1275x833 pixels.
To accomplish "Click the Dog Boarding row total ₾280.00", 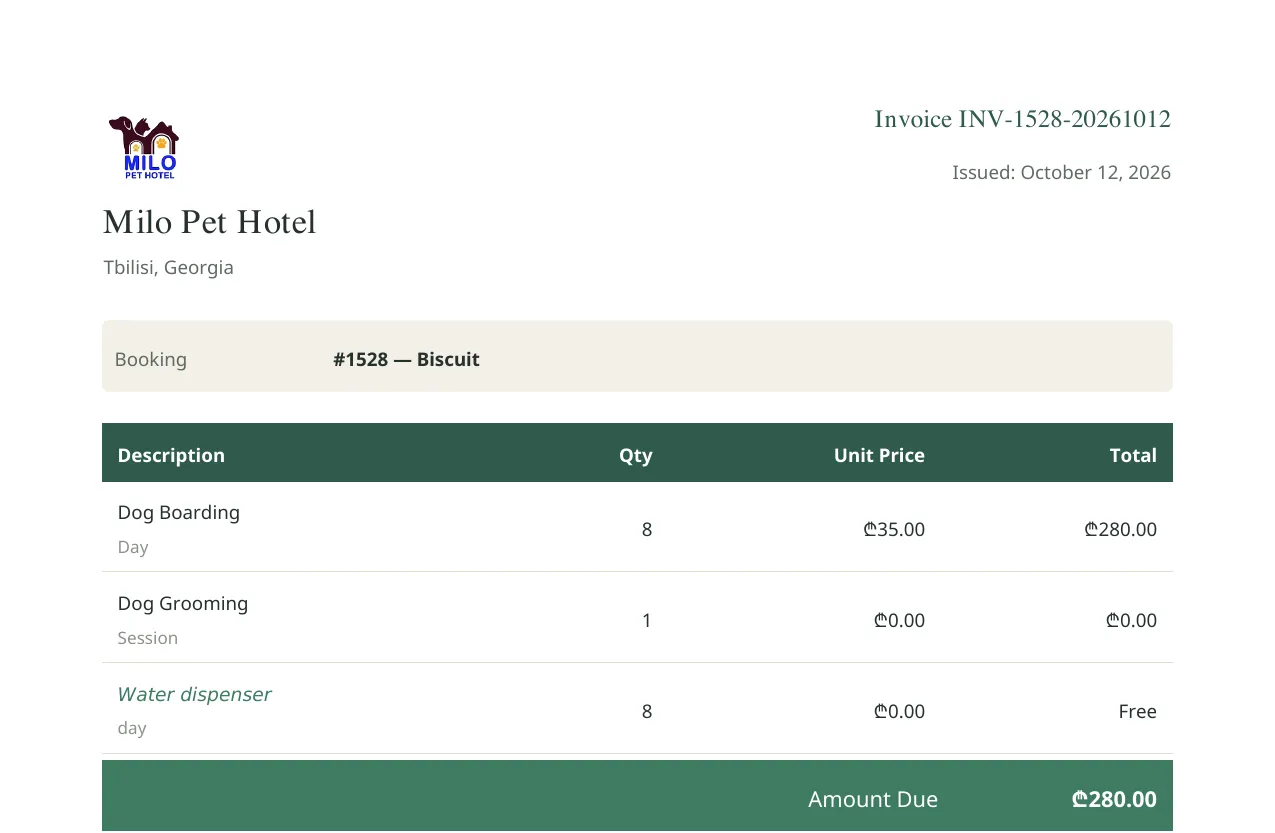I will click(x=1121, y=529).
